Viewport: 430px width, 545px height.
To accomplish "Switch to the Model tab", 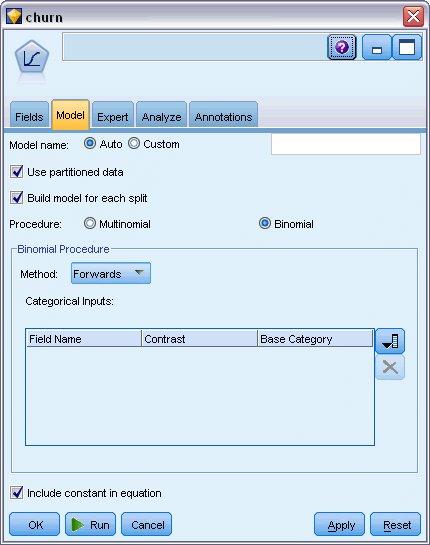I will coord(71,115).
